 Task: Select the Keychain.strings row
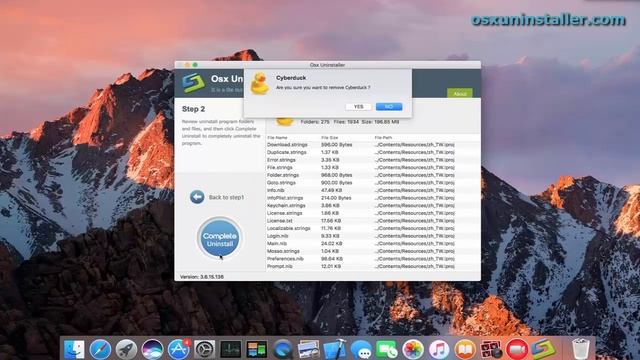tap(373, 206)
